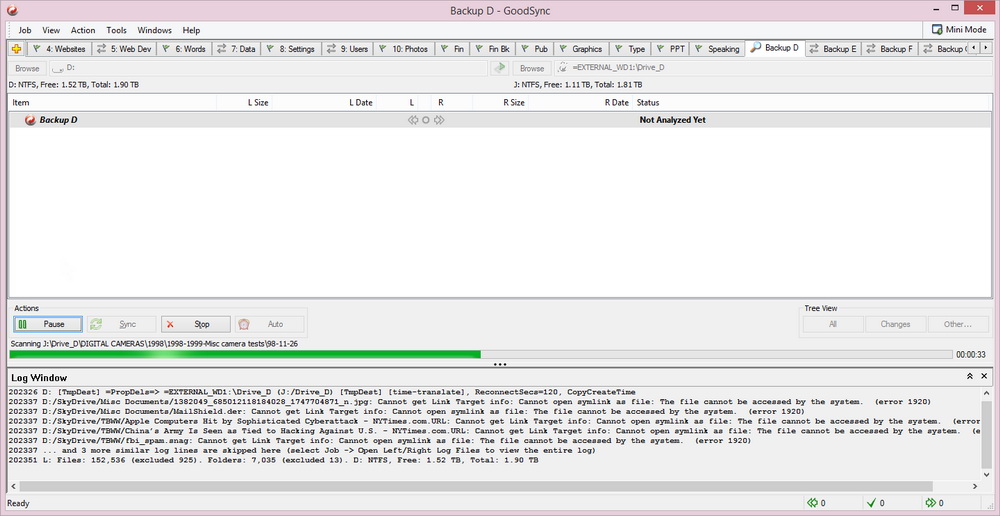This screenshot has height=516, width=1000.
Task: Click log line mentioning fbi_spam.snag
Action: [x=381, y=441]
